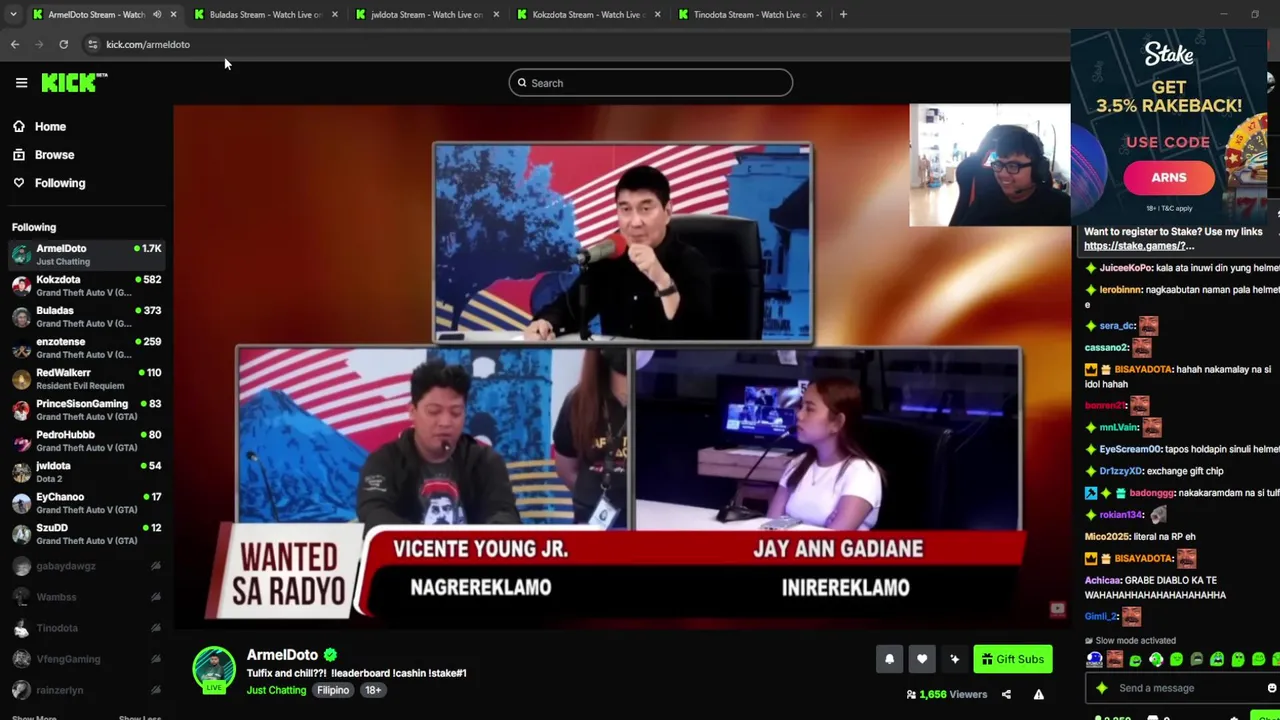Click Just Chatting category link

pos(276,690)
